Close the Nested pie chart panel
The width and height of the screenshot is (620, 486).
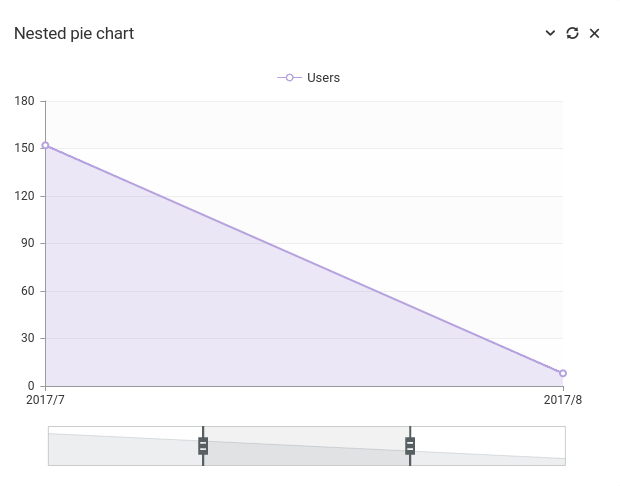594,33
